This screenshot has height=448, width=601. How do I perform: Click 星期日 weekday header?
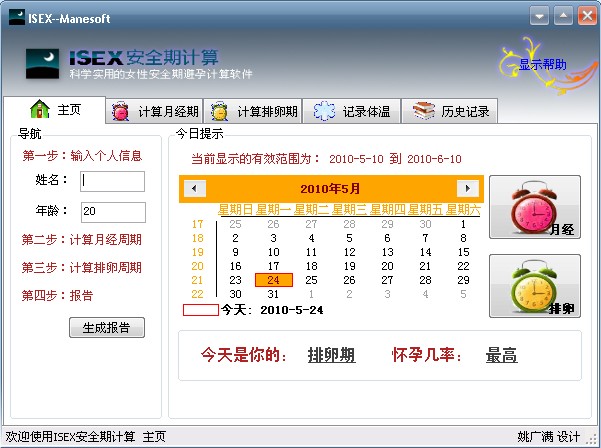[x=236, y=210]
